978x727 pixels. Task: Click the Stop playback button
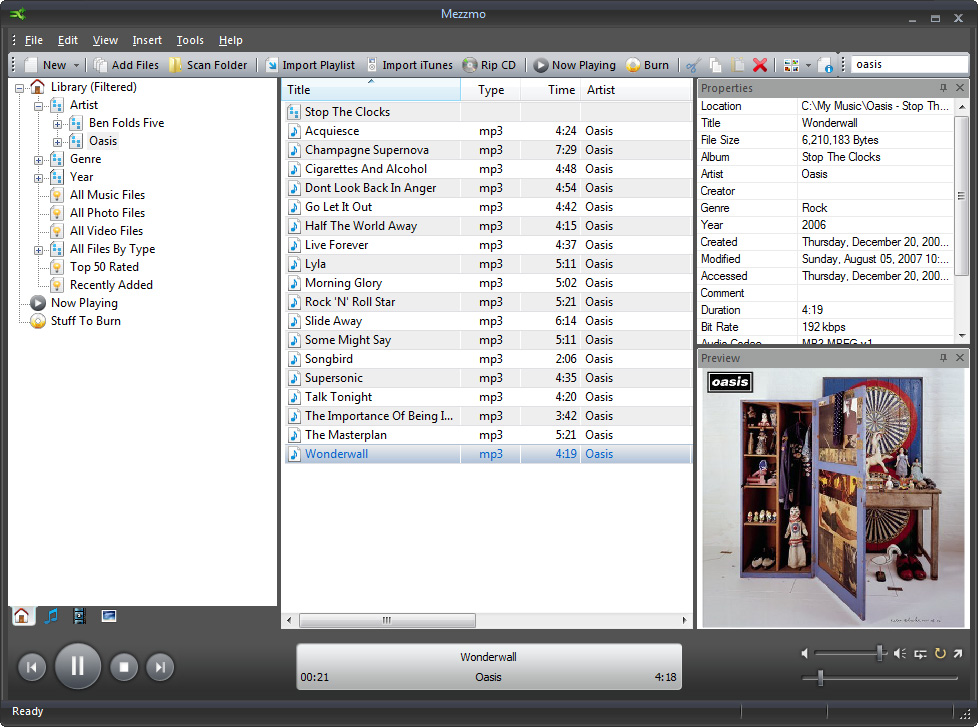point(124,667)
